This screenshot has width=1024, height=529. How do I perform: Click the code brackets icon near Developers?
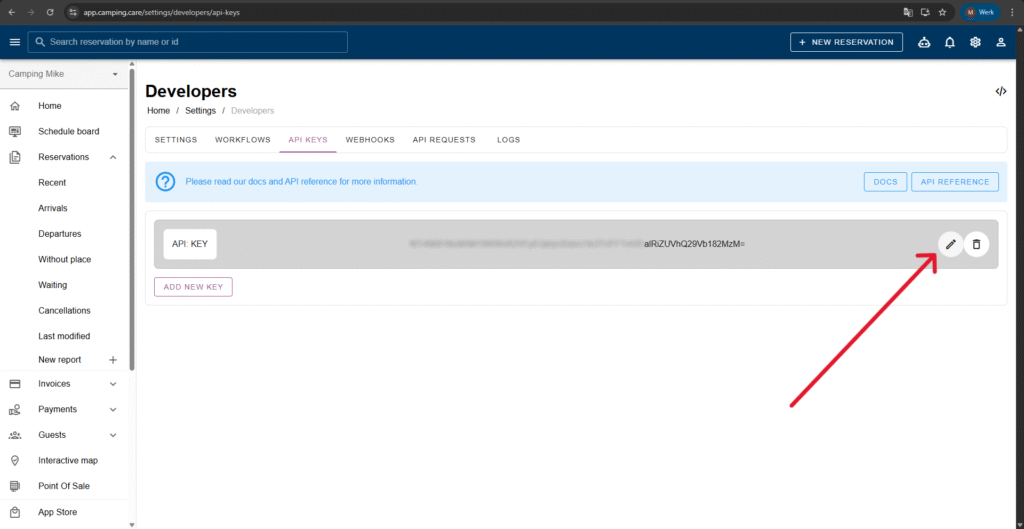coord(1000,91)
